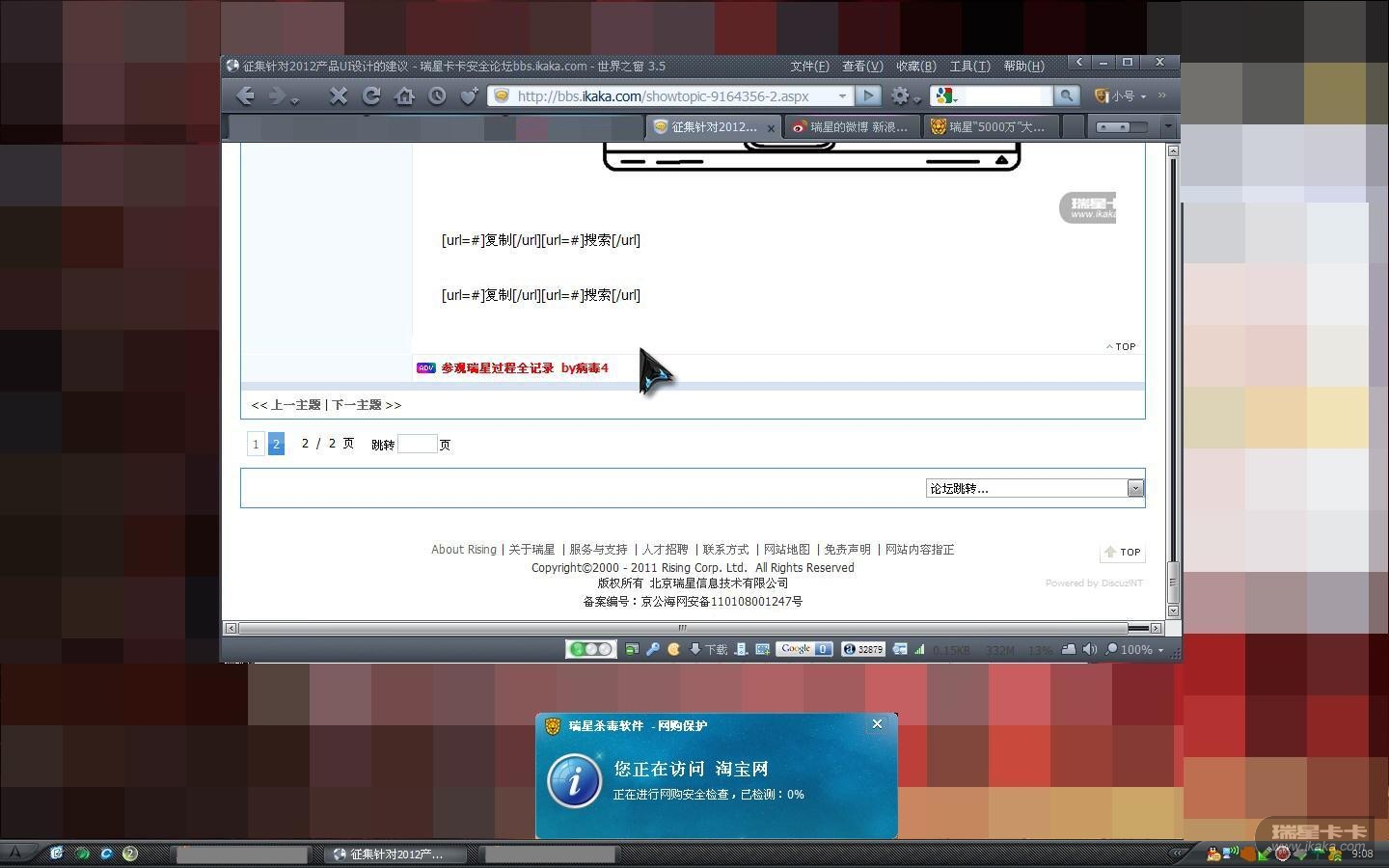Go to page 1 of the thread
1389x868 pixels.
[x=256, y=444]
